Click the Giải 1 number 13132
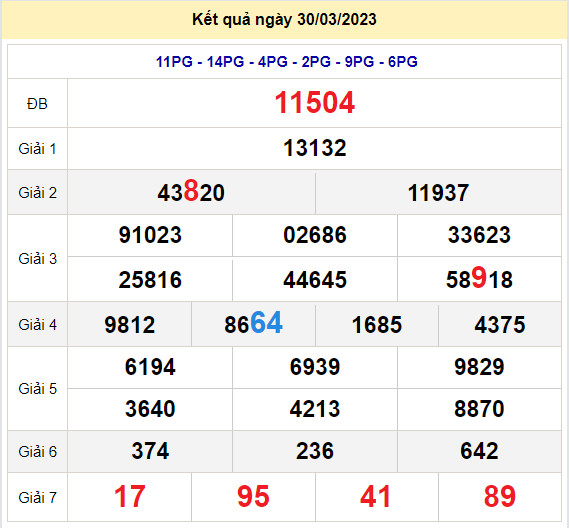This screenshot has width=569, height=528. coord(315,148)
